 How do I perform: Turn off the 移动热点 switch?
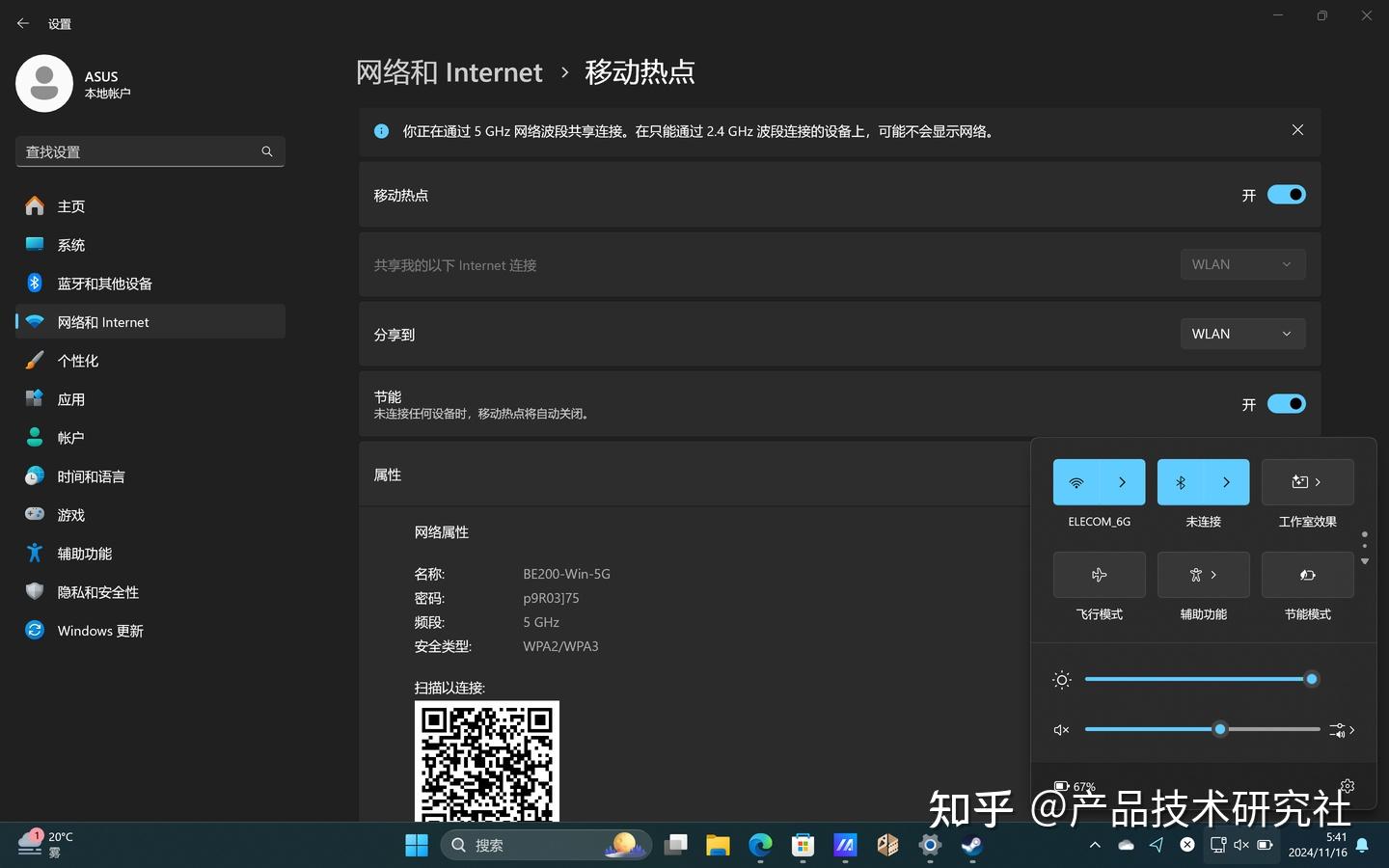[1286, 195]
